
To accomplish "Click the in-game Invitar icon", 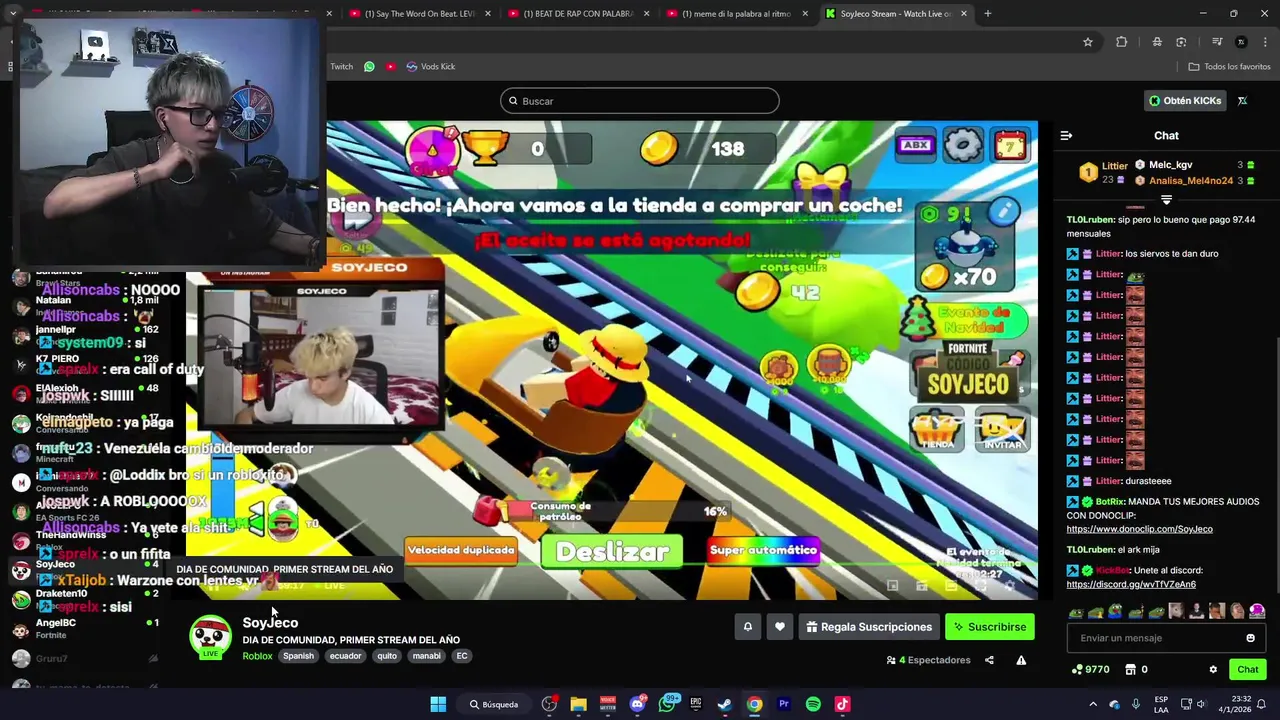I will point(1002,429).
